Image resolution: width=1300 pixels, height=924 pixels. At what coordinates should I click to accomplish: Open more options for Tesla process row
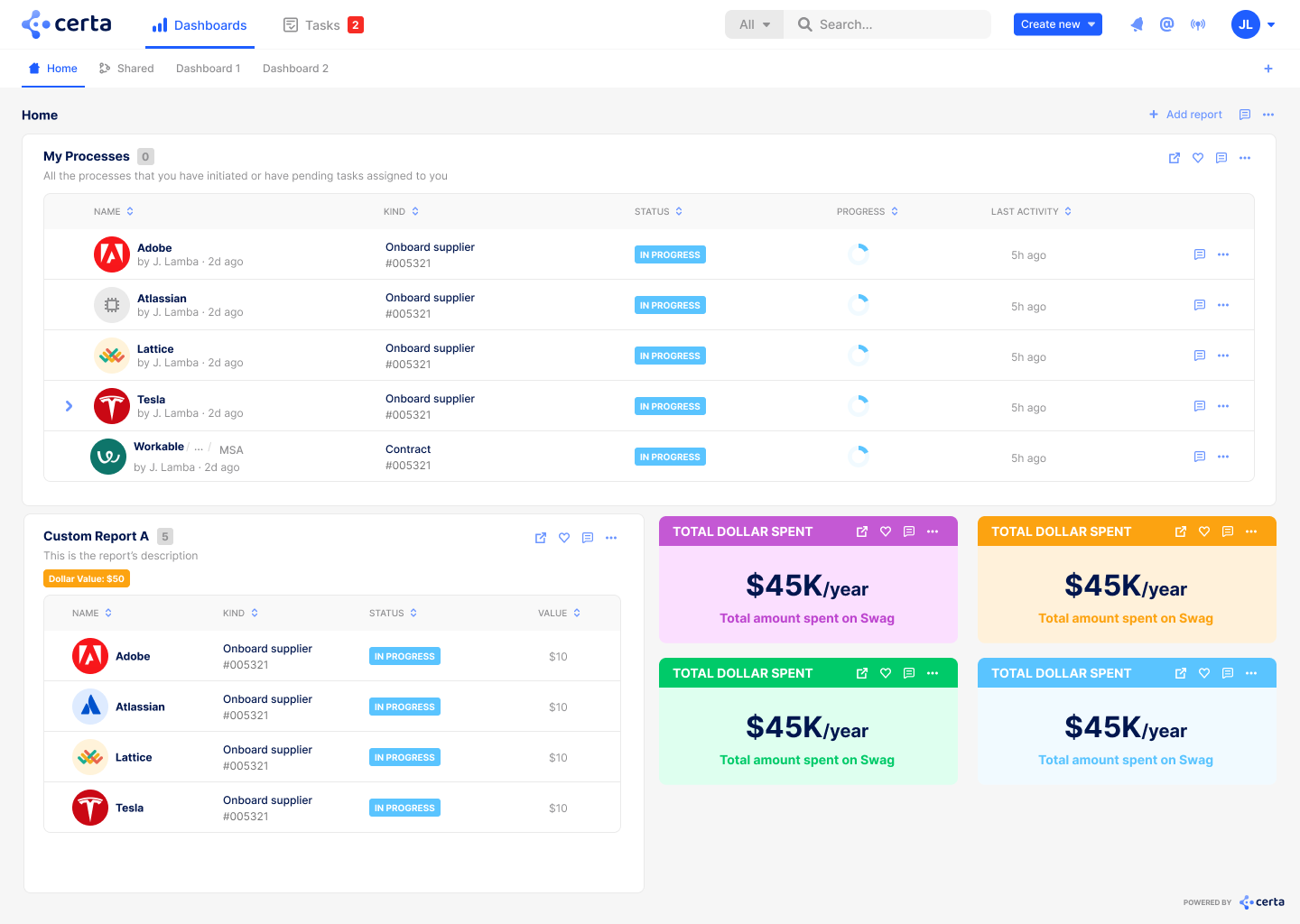1223,406
